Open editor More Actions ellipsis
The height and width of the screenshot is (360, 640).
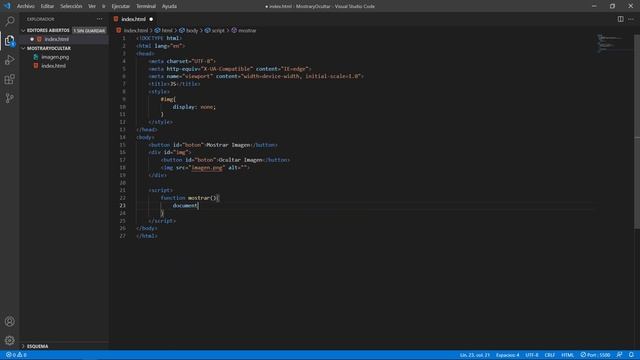coord(631,19)
